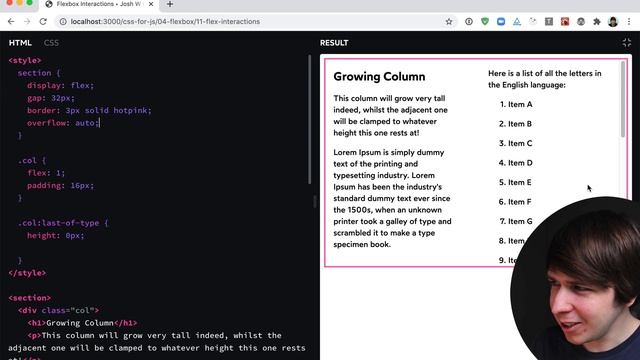Click the "Growing Column" heading in the result

point(379,77)
